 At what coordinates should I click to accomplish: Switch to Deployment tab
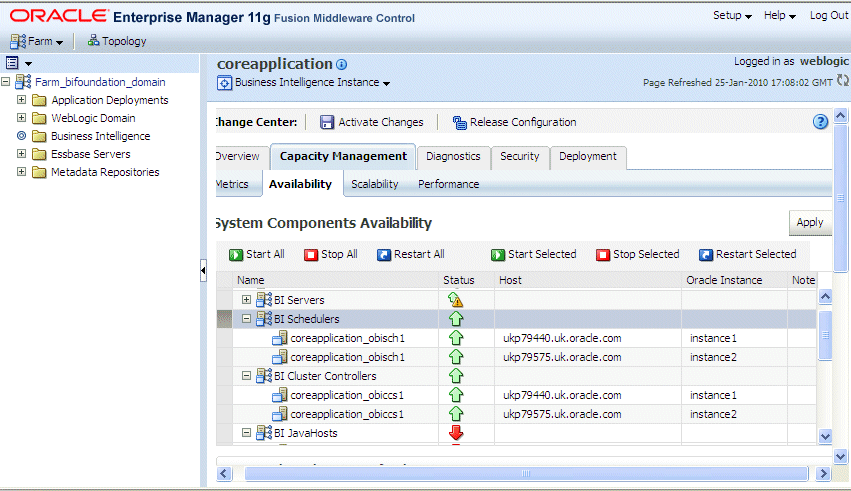coord(588,157)
